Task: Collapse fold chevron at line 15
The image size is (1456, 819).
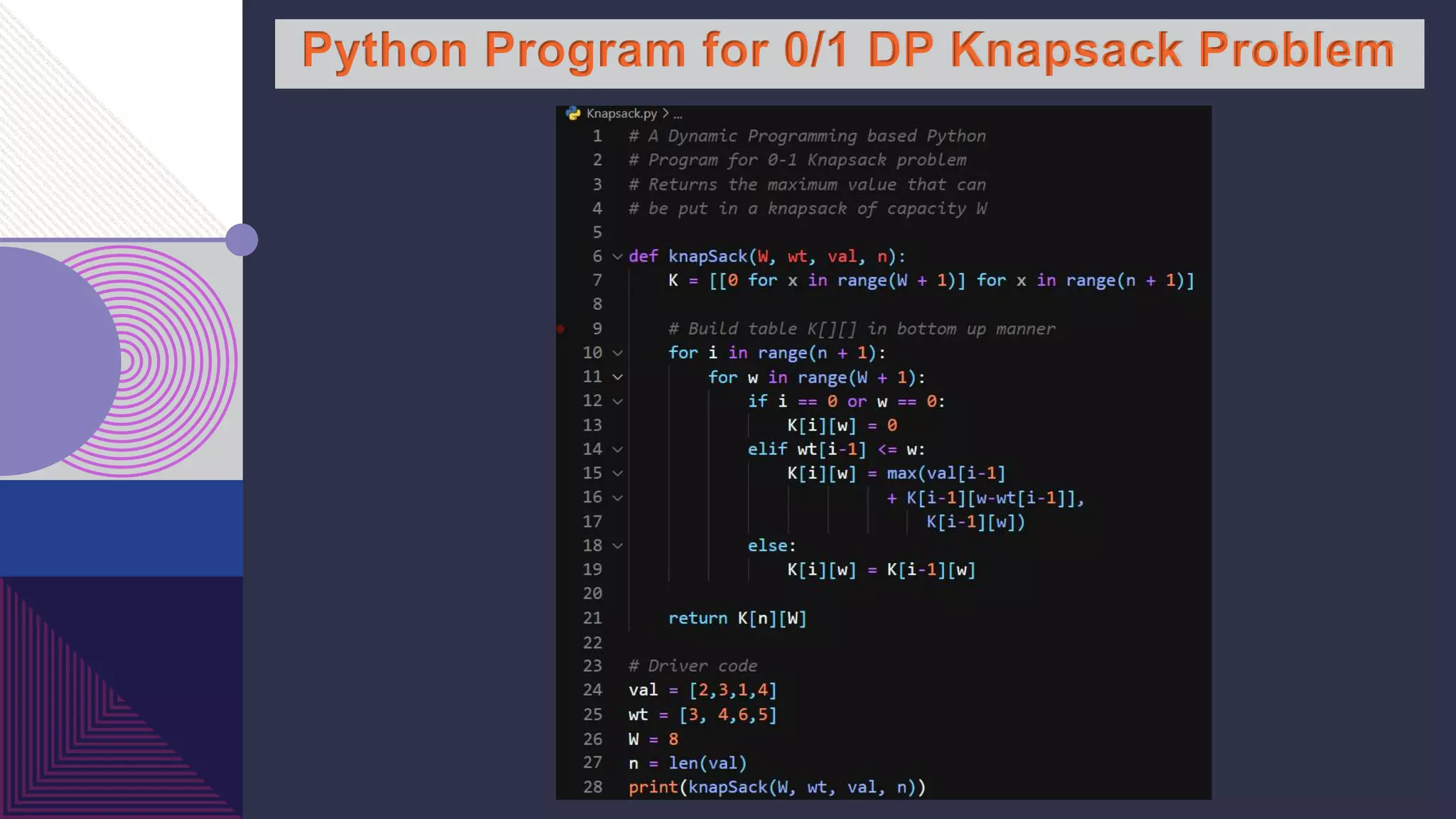Action: [x=618, y=473]
